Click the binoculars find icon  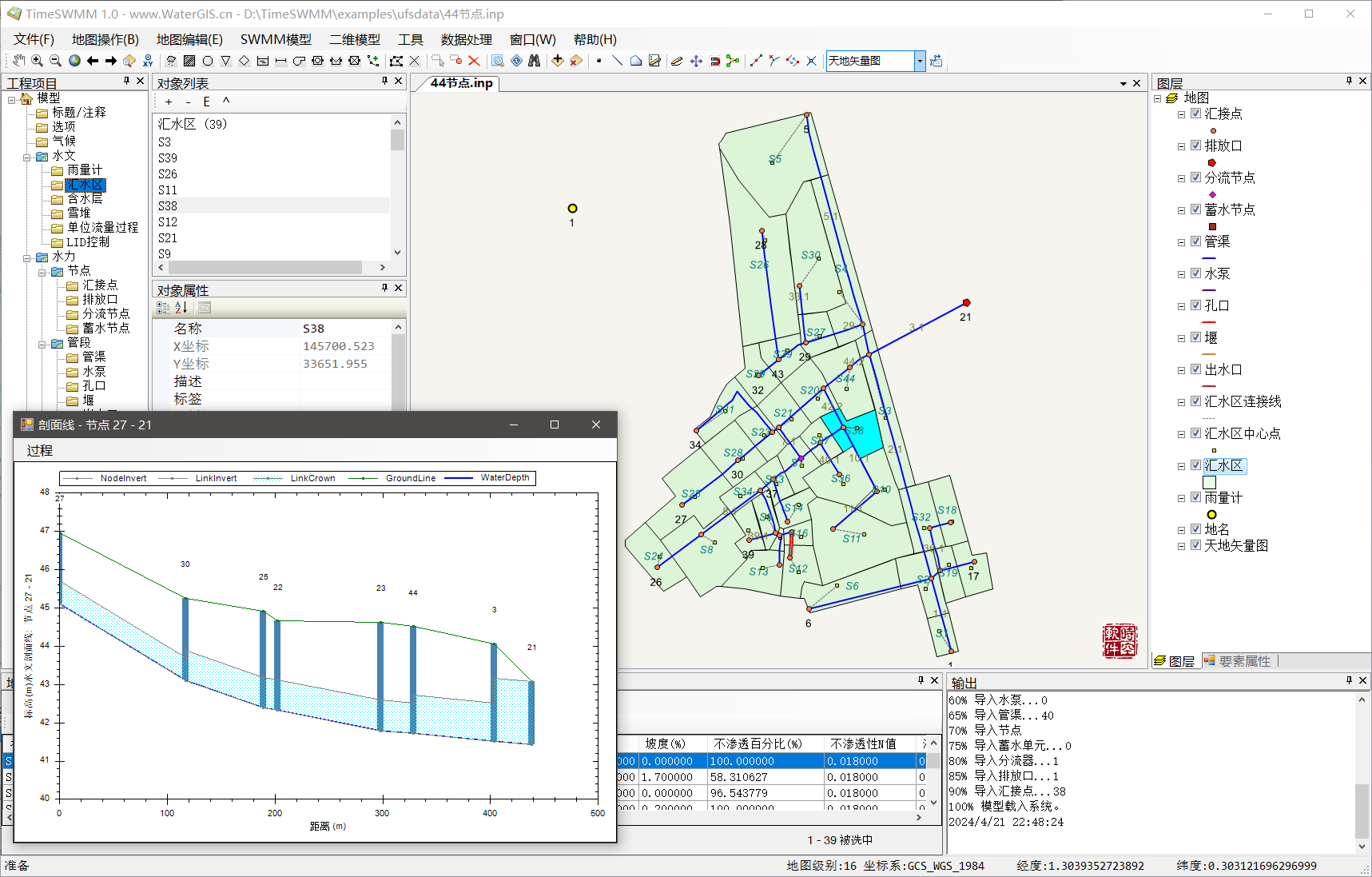[535, 61]
